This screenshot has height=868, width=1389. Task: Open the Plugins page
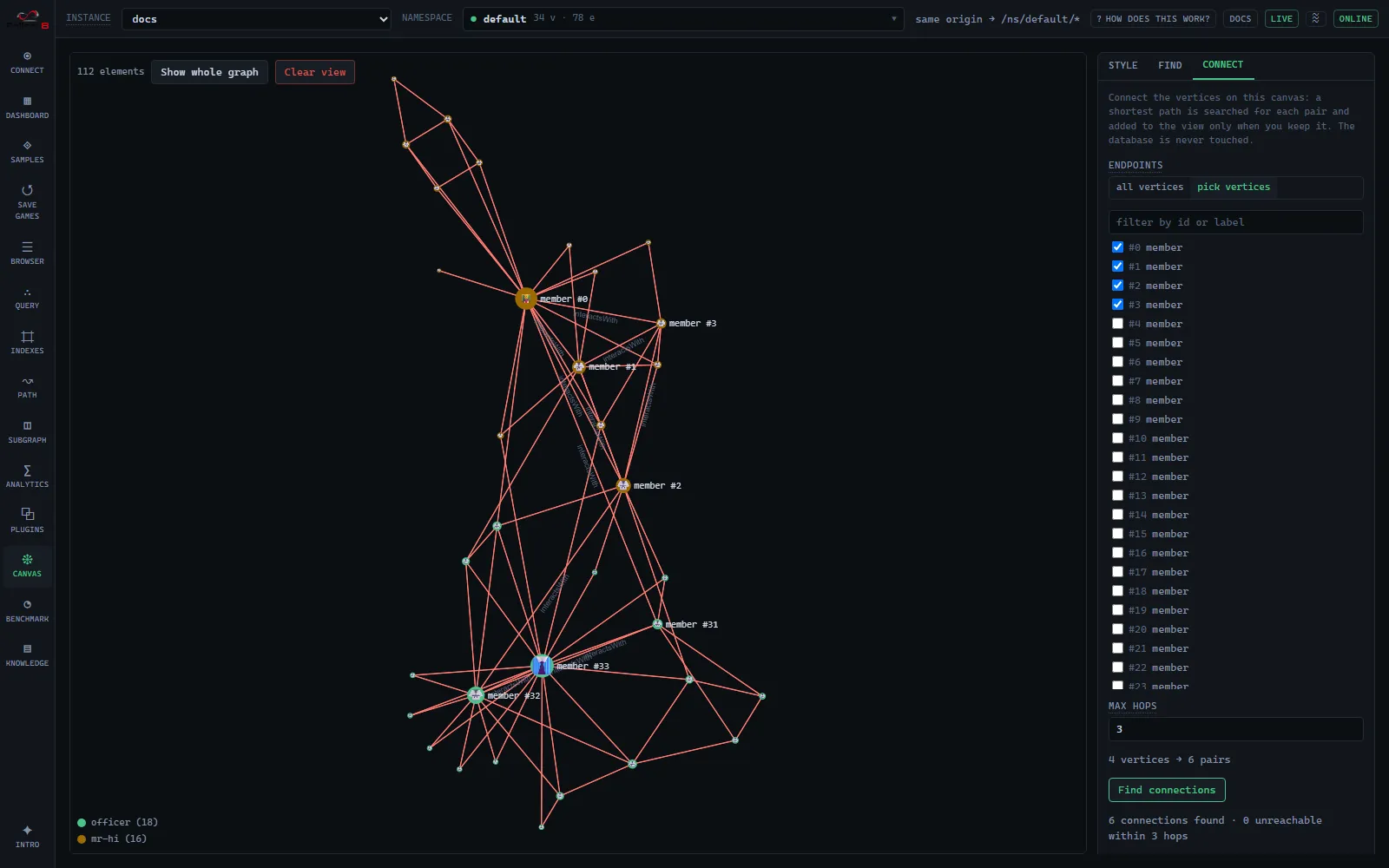click(x=27, y=522)
